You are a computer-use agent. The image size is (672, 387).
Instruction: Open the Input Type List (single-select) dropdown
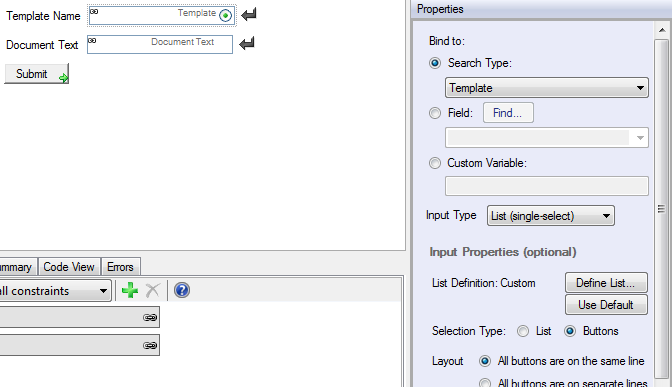[551, 216]
